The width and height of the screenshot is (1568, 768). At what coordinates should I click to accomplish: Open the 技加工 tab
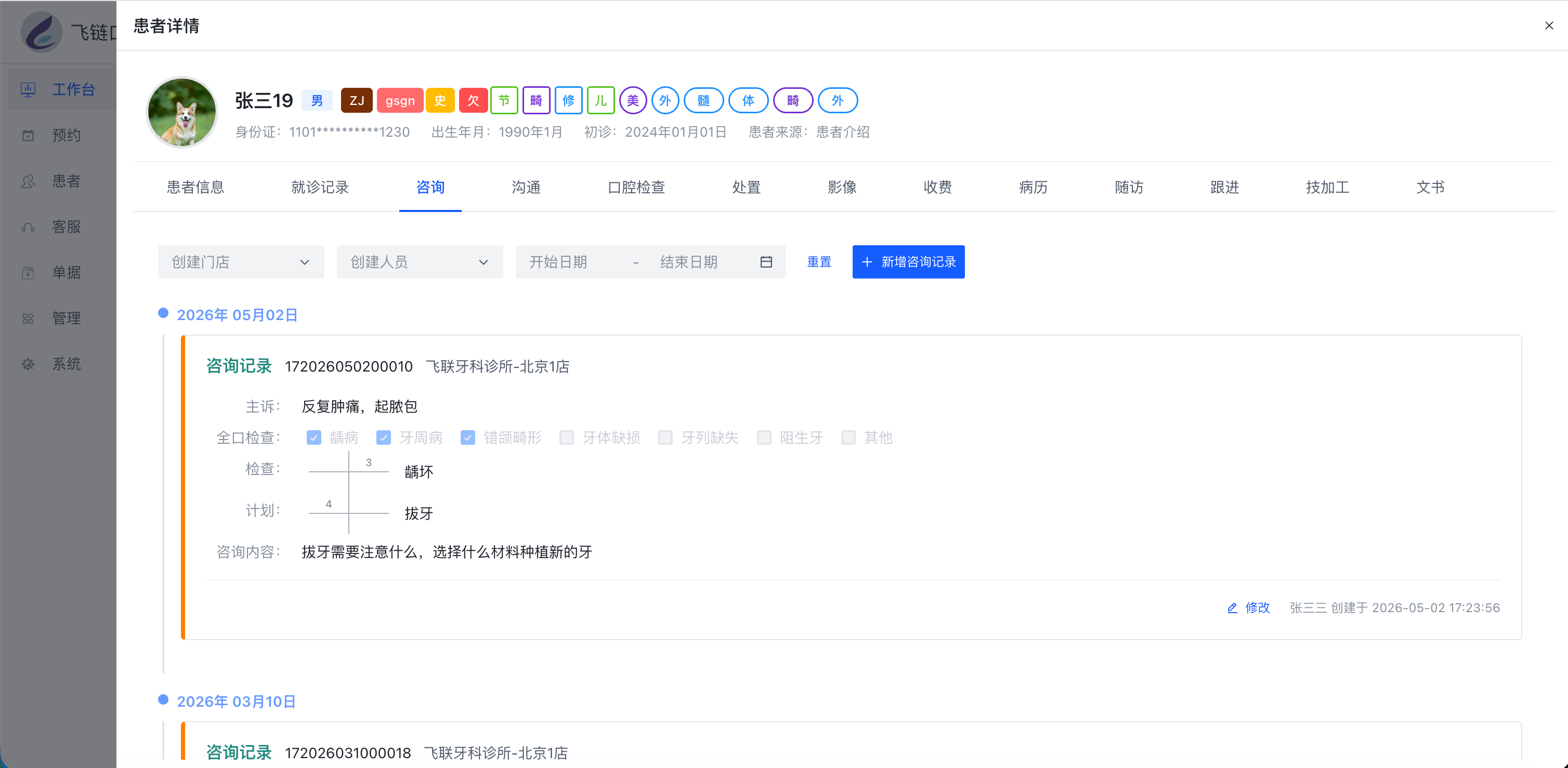pyautogui.click(x=1328, y=188)
